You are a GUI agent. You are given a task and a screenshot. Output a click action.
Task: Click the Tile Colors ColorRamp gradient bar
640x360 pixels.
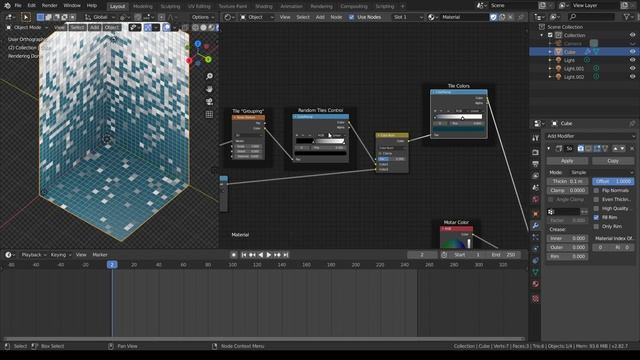[x=459, y=117]
